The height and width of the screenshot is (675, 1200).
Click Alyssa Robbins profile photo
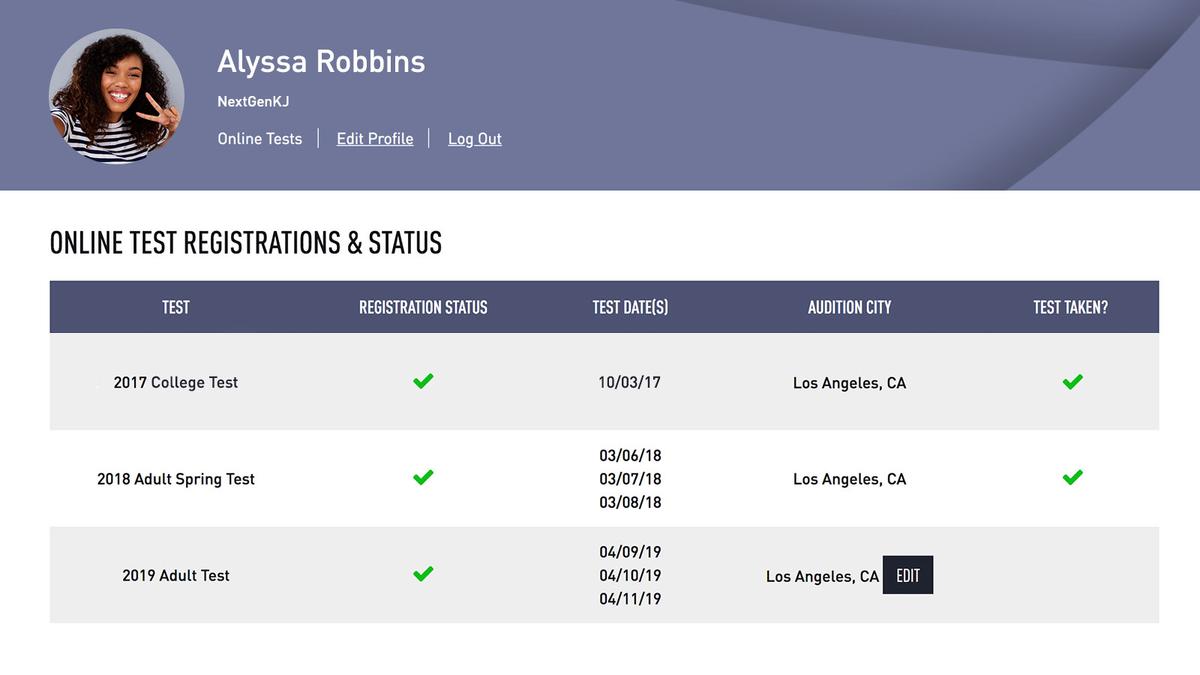coord(116,96)
